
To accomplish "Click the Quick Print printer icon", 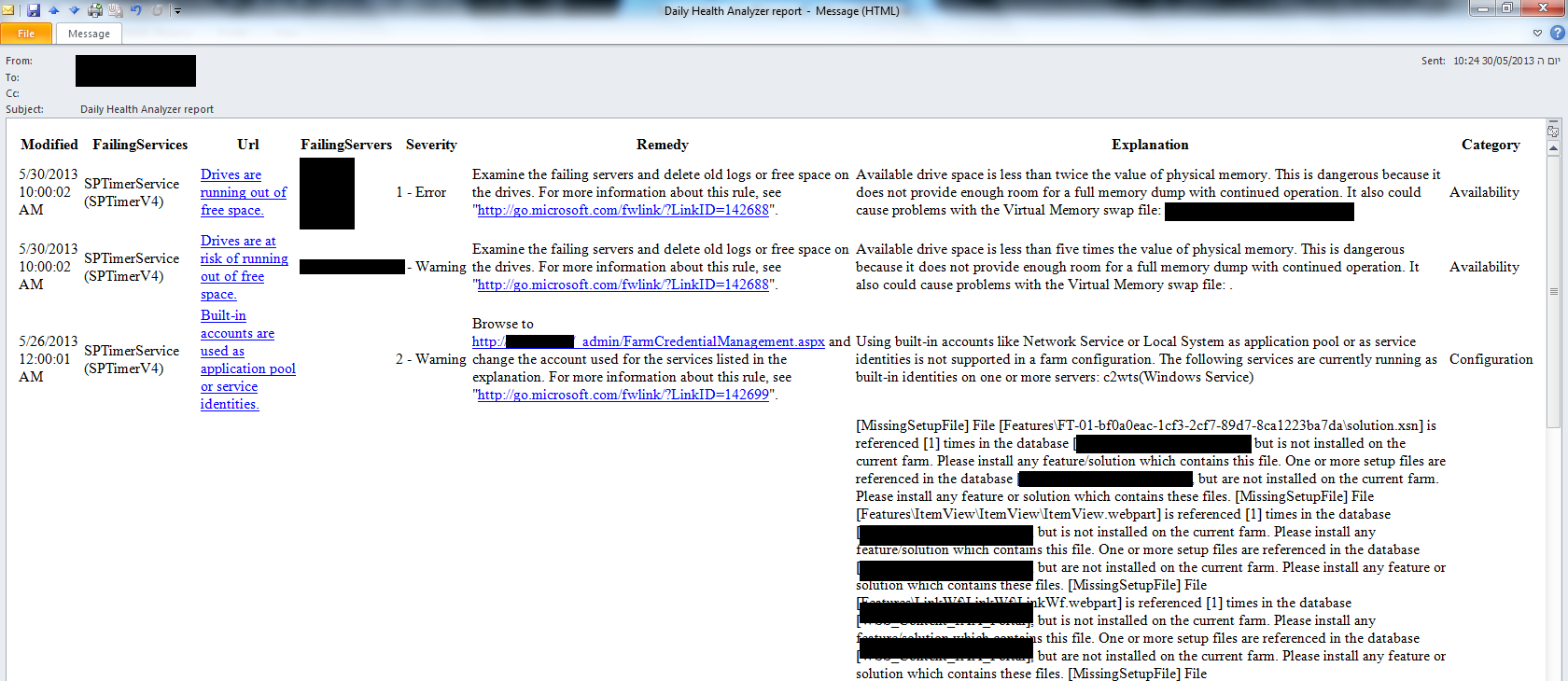I will point(94,10).
